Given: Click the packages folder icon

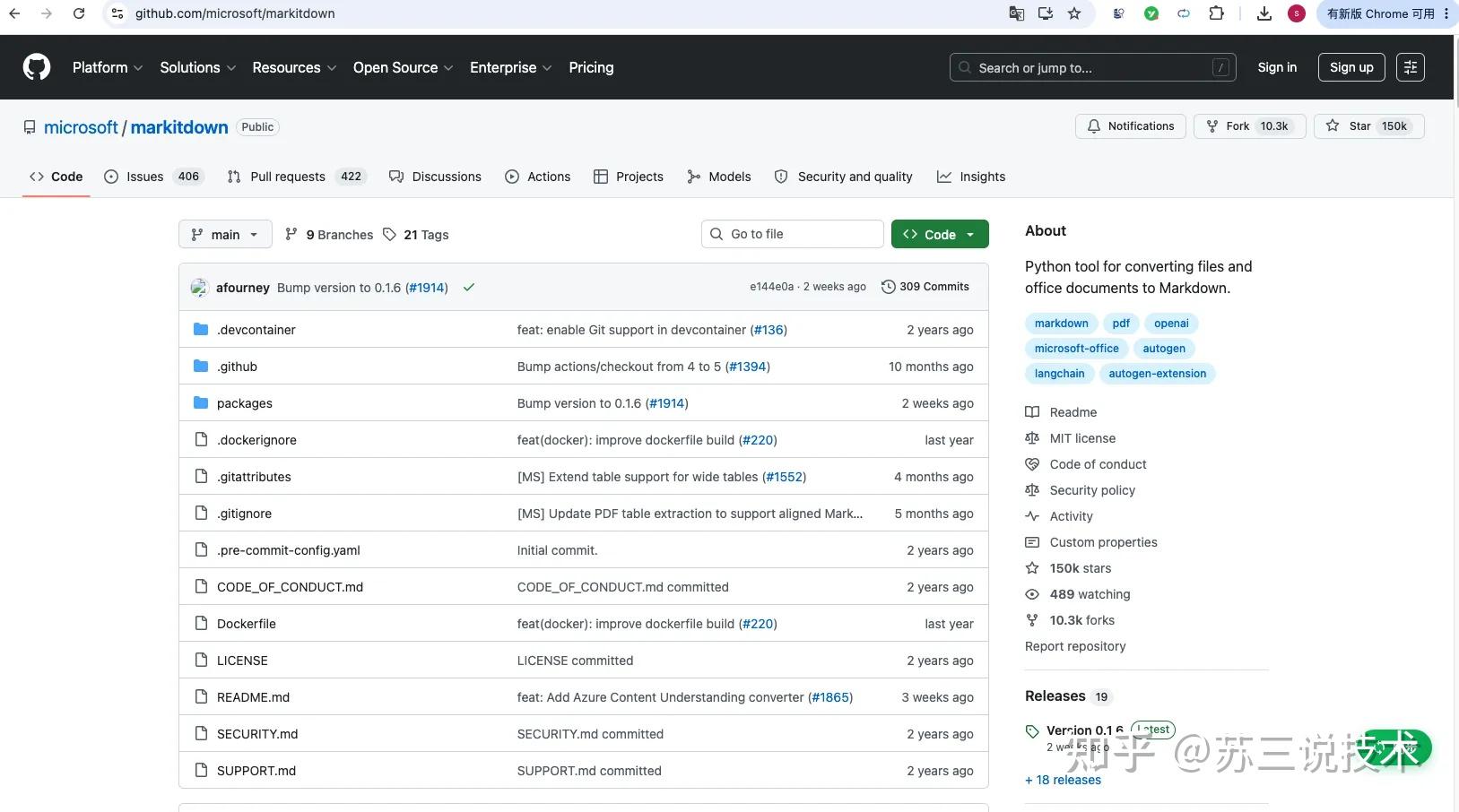Looking at the screenshot, I should [x=201, y=403].
